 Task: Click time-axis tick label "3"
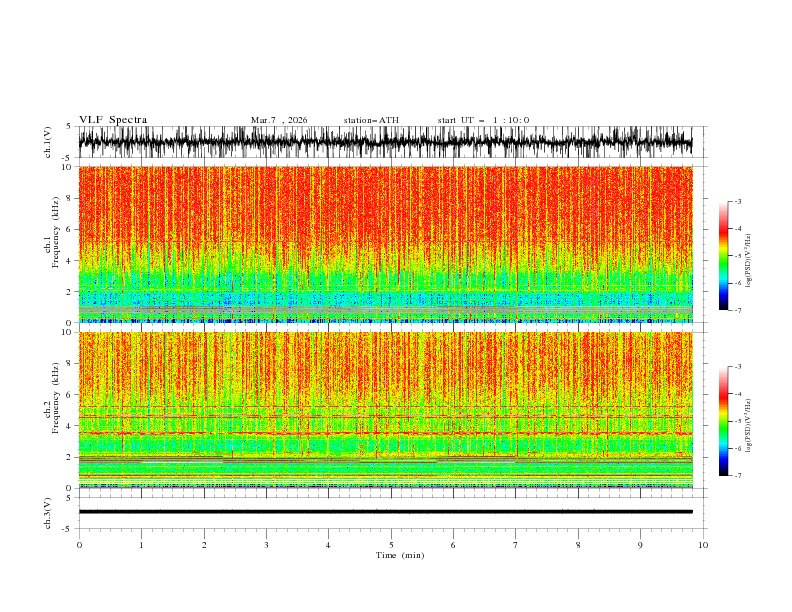pyautogui.click(x=266, y=545)
